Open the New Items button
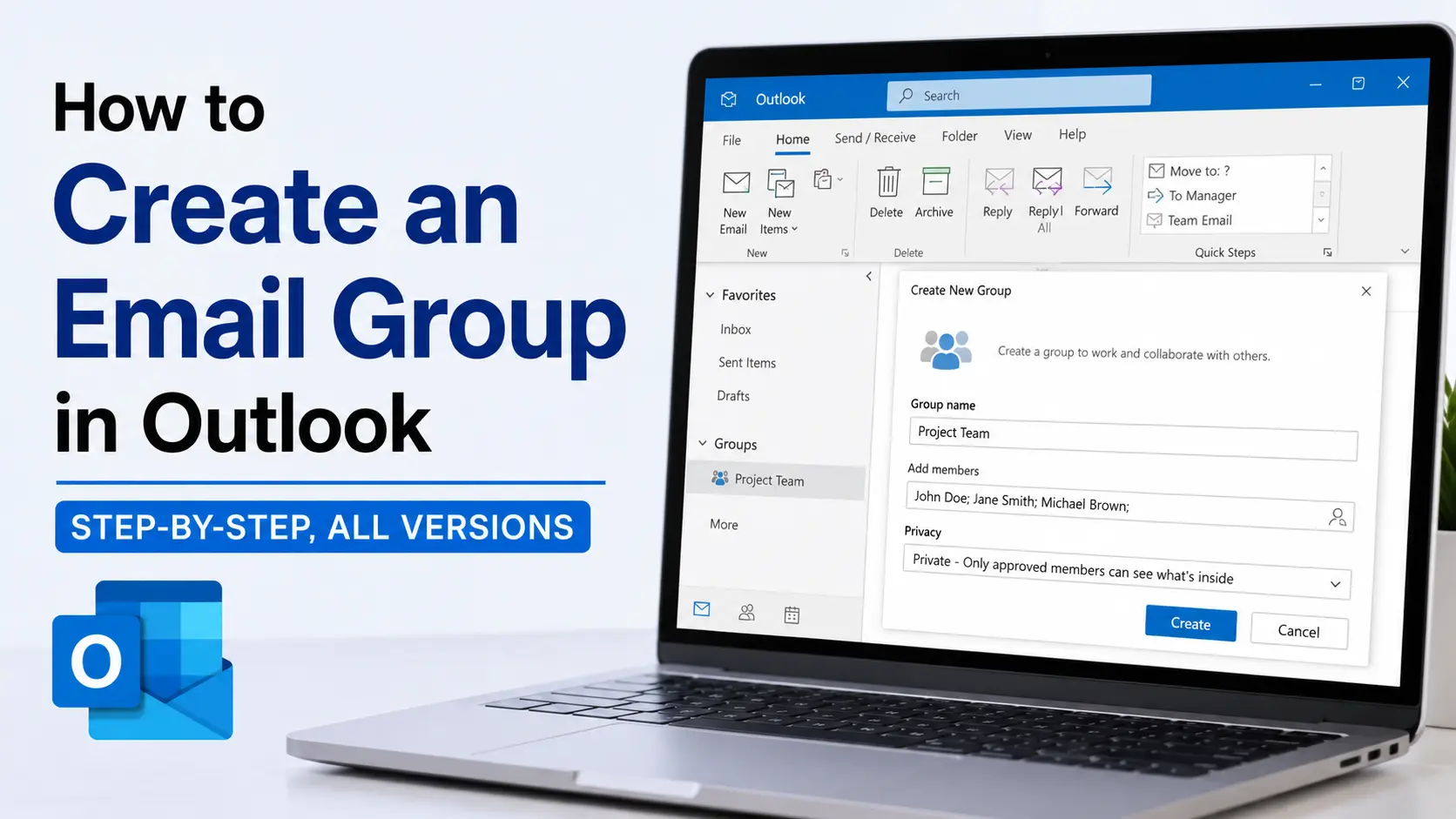Viewport: 1456px width, 819px height. tap(779, 202)
